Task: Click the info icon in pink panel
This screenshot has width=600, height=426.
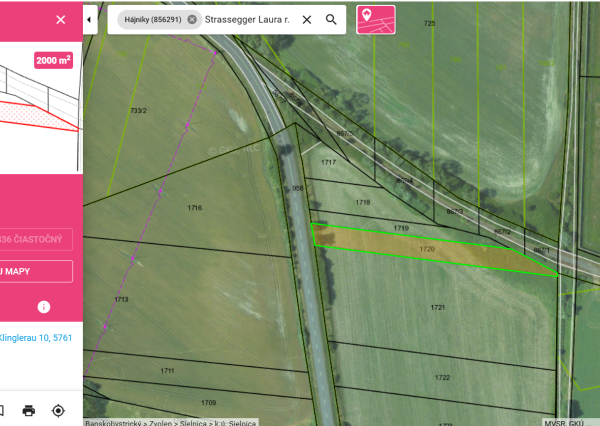Action: [x=44, y=306]
